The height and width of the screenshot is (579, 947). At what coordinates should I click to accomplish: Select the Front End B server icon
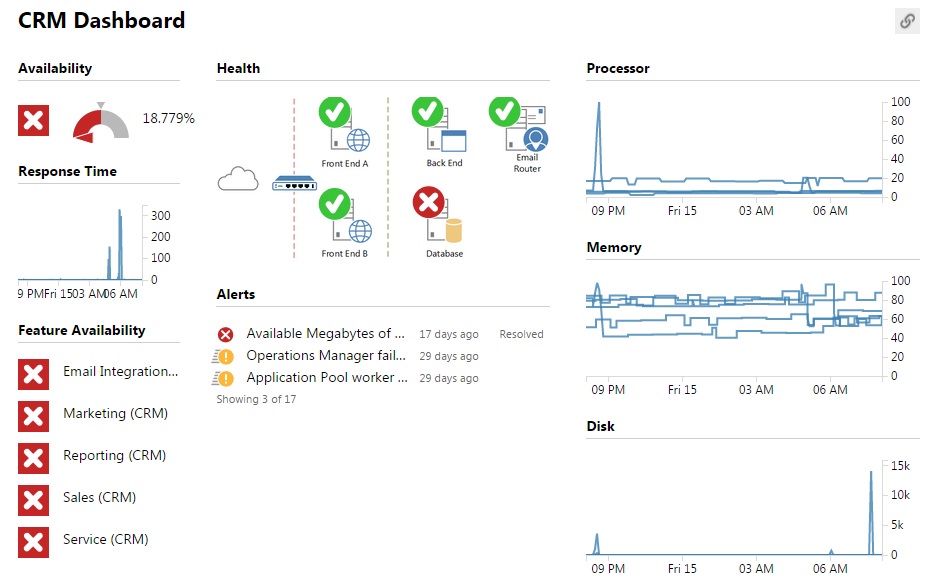(x=345, y=215)
